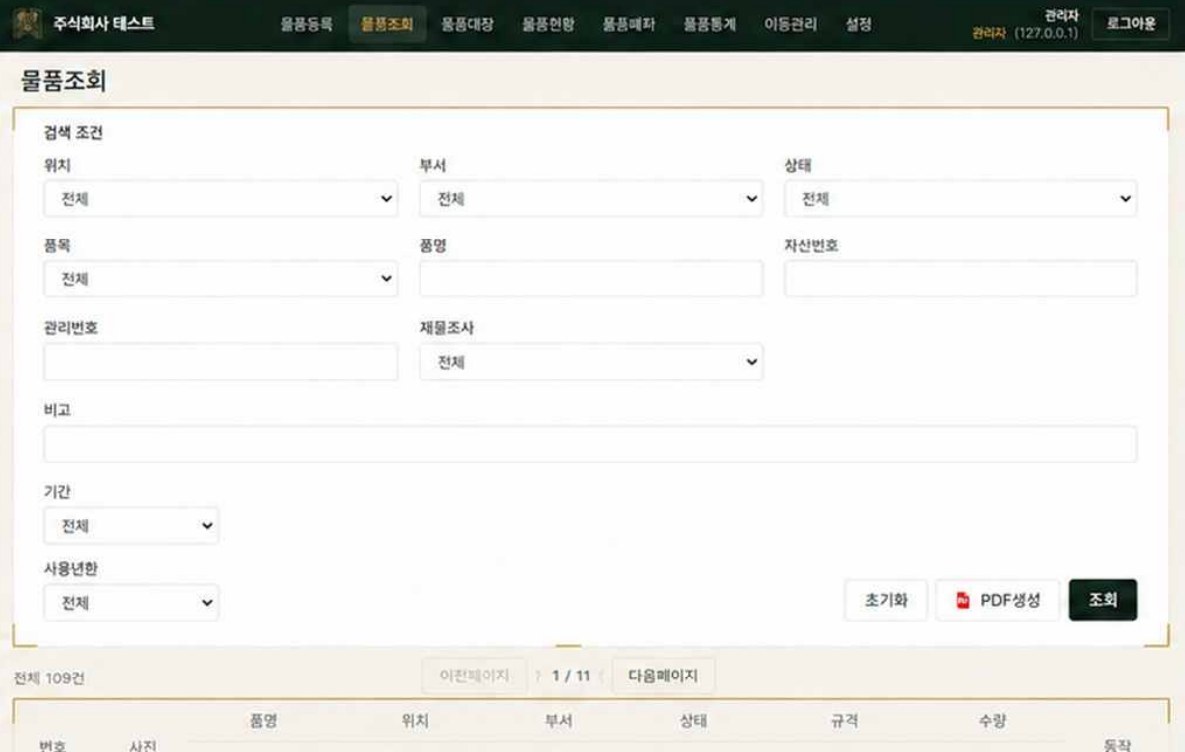Viewport: 1185px width, 752px height.
Task: Click the 물품조회 page heading
Action: pos(63,80)
